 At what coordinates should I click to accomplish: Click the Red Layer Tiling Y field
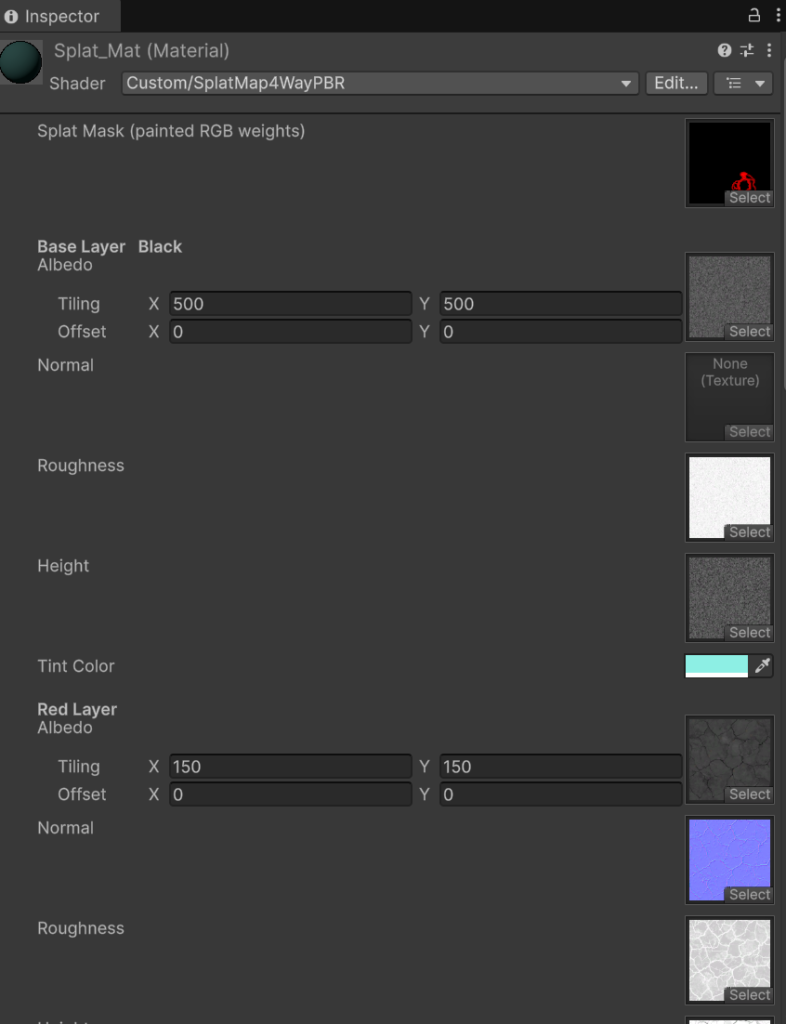561,767
